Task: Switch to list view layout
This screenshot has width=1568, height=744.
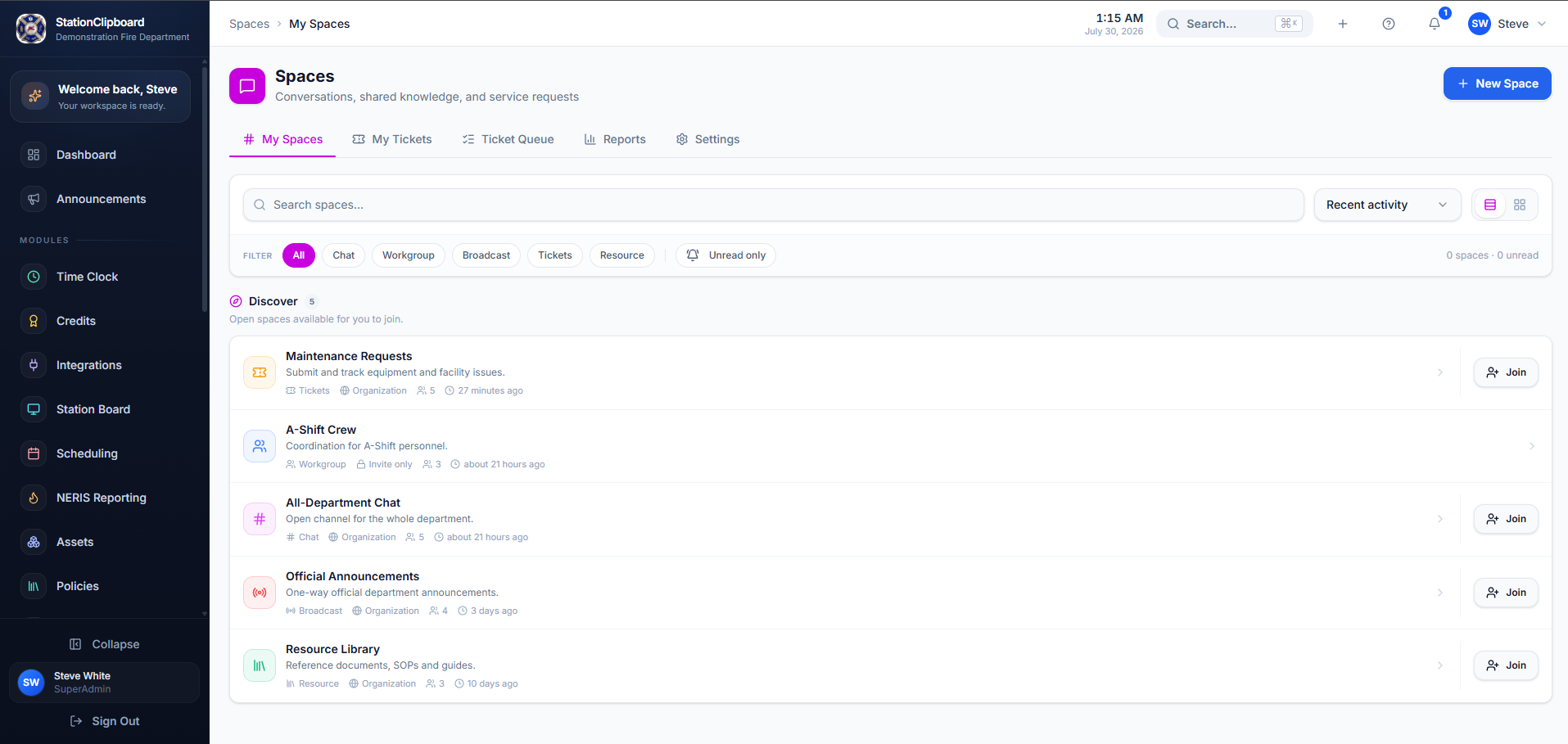Action: [1490, 205]
